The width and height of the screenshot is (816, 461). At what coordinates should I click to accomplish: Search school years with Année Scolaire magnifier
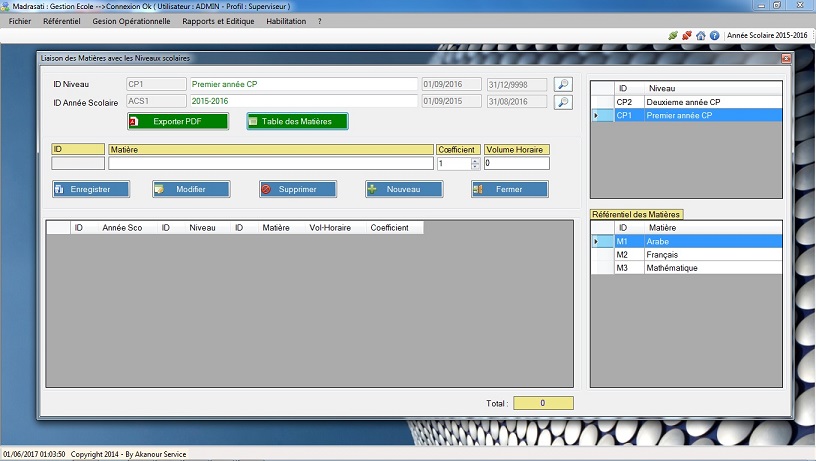click(563, 102)
